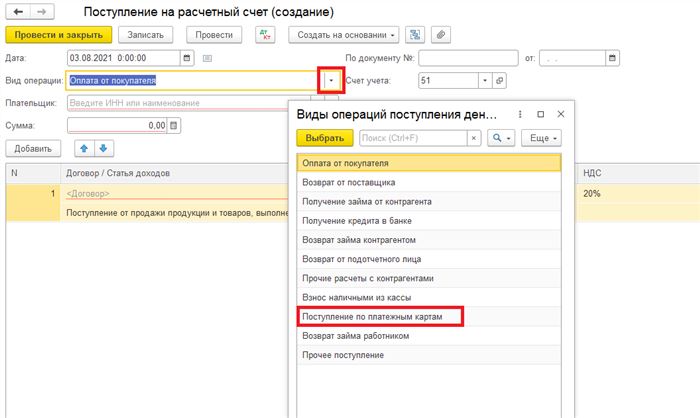Image resolution: width=700 pixels, height=418 pixels.
Task: Click the Добавить button
Action: pos(33,149)
